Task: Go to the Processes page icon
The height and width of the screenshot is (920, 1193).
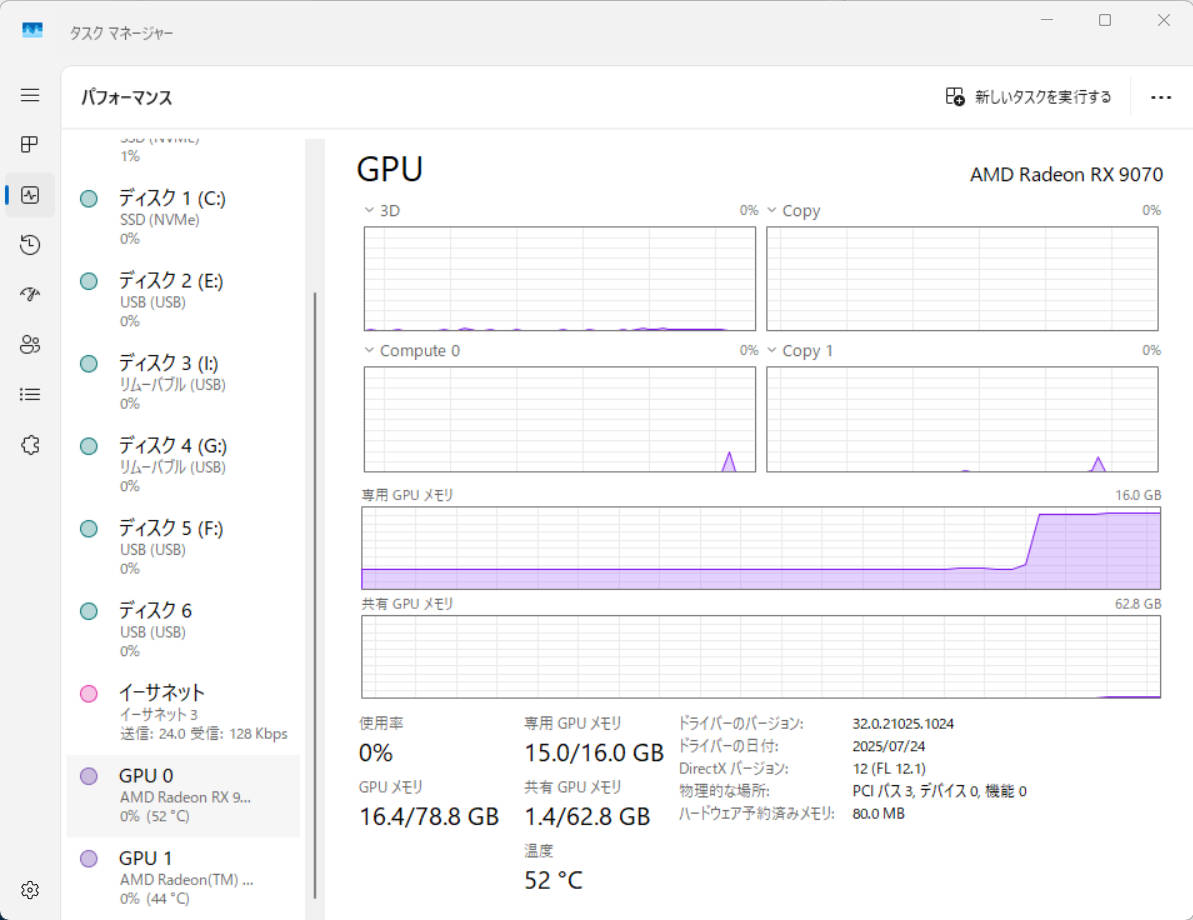Action: [x=30, y=145]
